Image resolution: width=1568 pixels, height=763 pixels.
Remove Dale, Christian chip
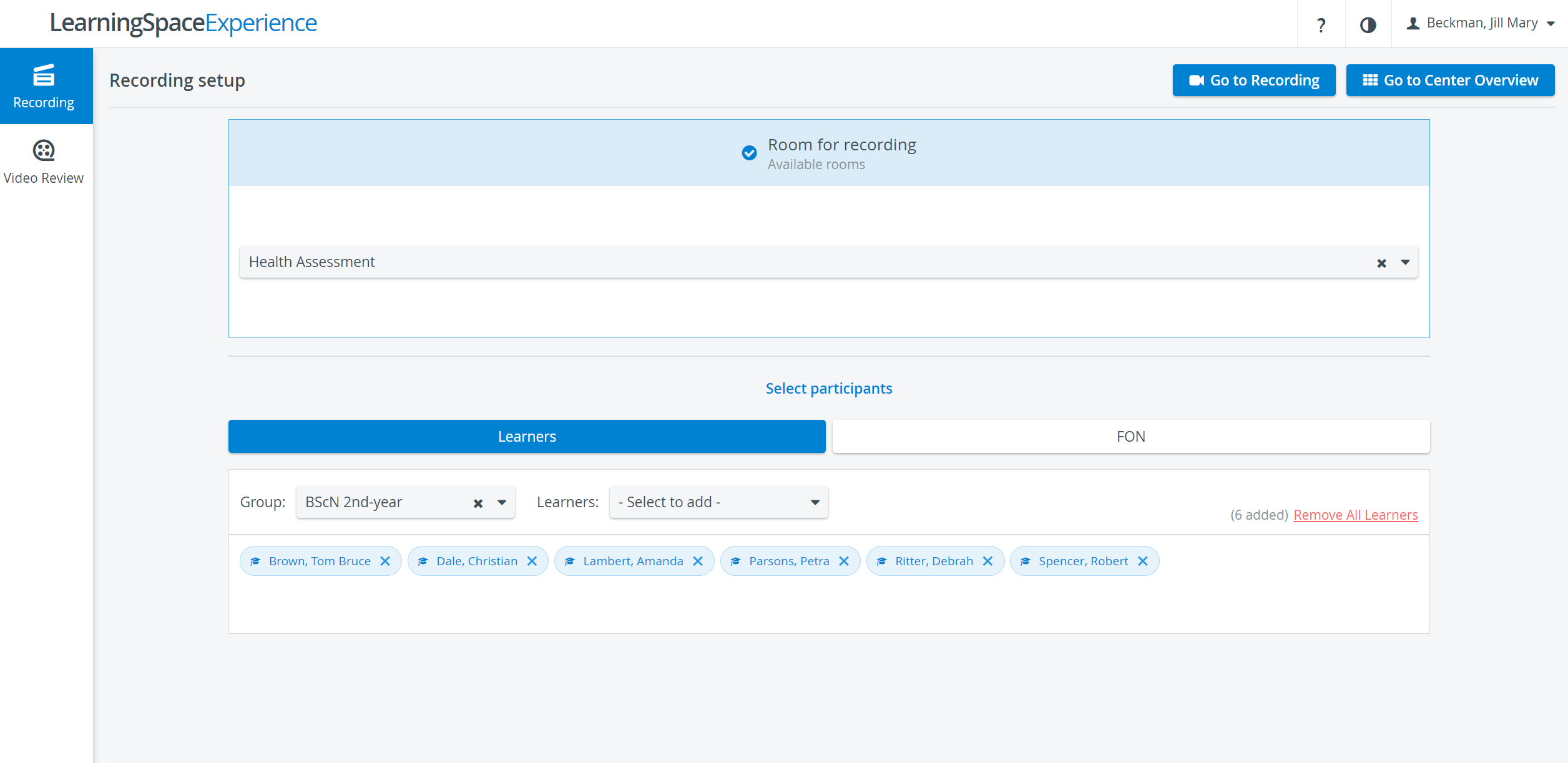[532, 561]
